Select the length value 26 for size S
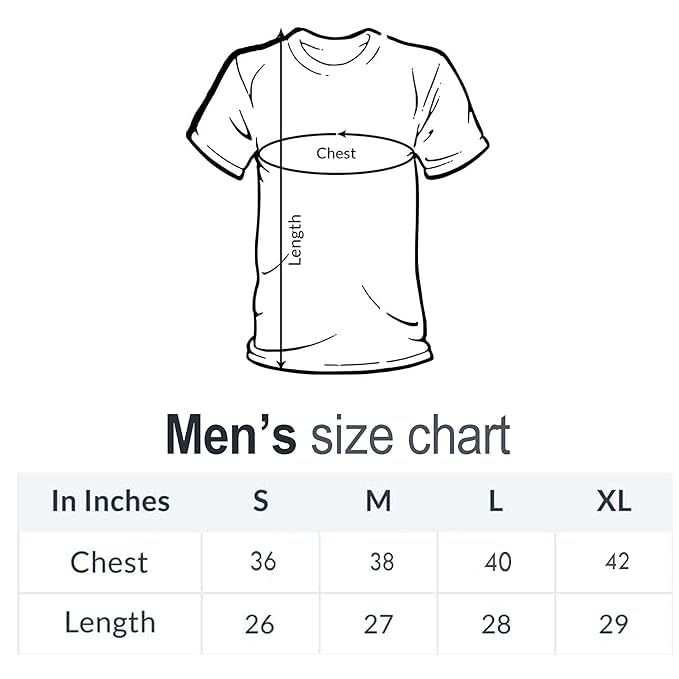This screenshot has height=679, width=679. click(x=259, y=624)
